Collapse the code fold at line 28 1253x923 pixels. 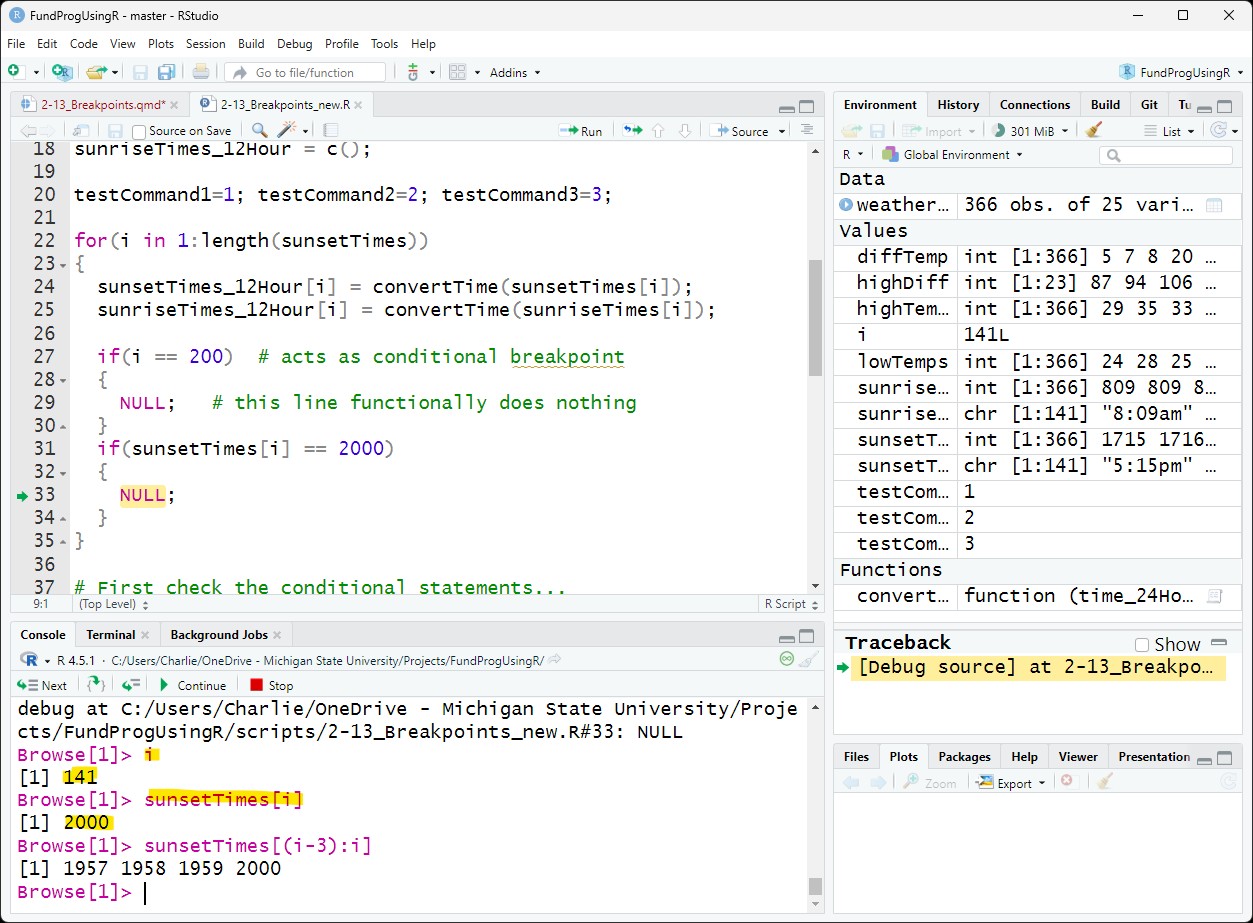pos(64,381)
